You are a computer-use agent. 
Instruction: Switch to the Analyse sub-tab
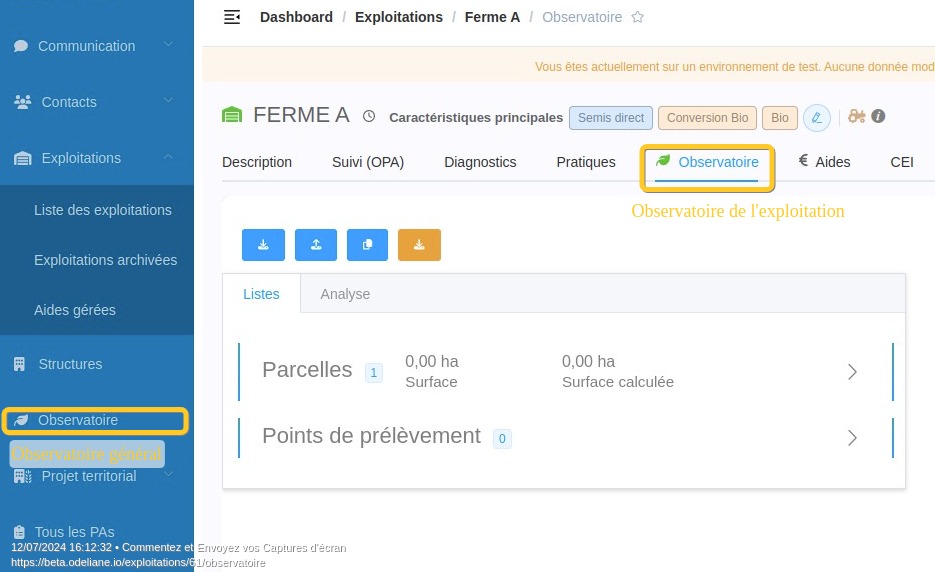click(x=345, y=294)
